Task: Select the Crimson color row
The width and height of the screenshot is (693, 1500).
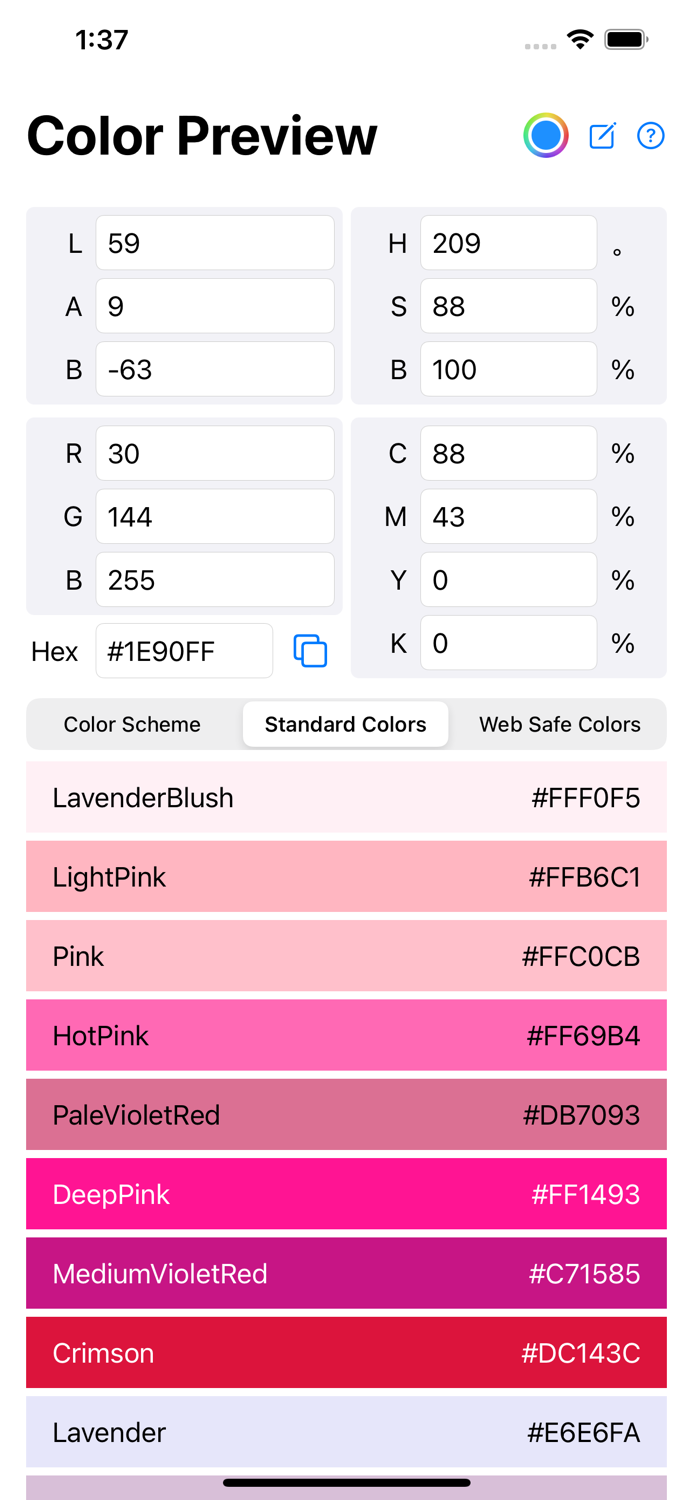Action: click(345, 1352)
